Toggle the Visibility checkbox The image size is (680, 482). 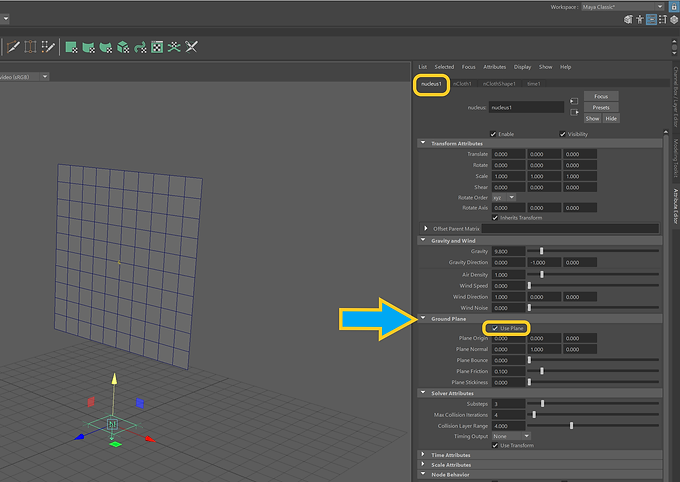click(562, 134)
